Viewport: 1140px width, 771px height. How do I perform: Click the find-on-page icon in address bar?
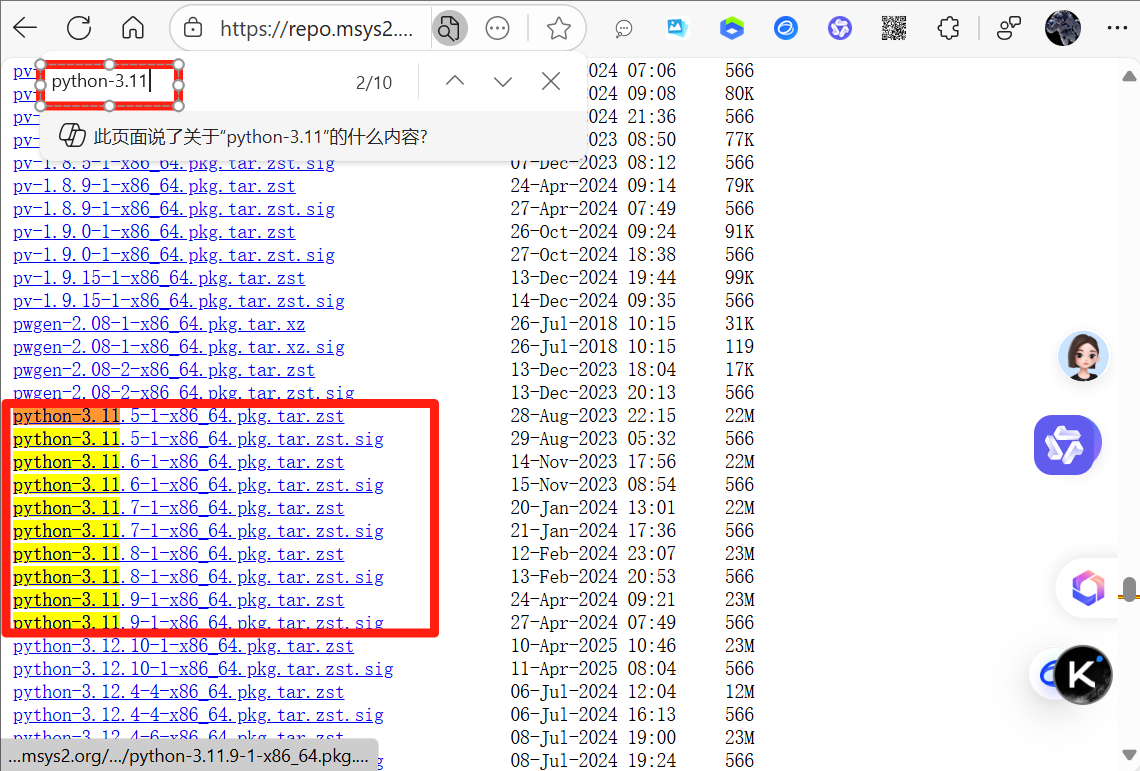click(x=449, y=29)
